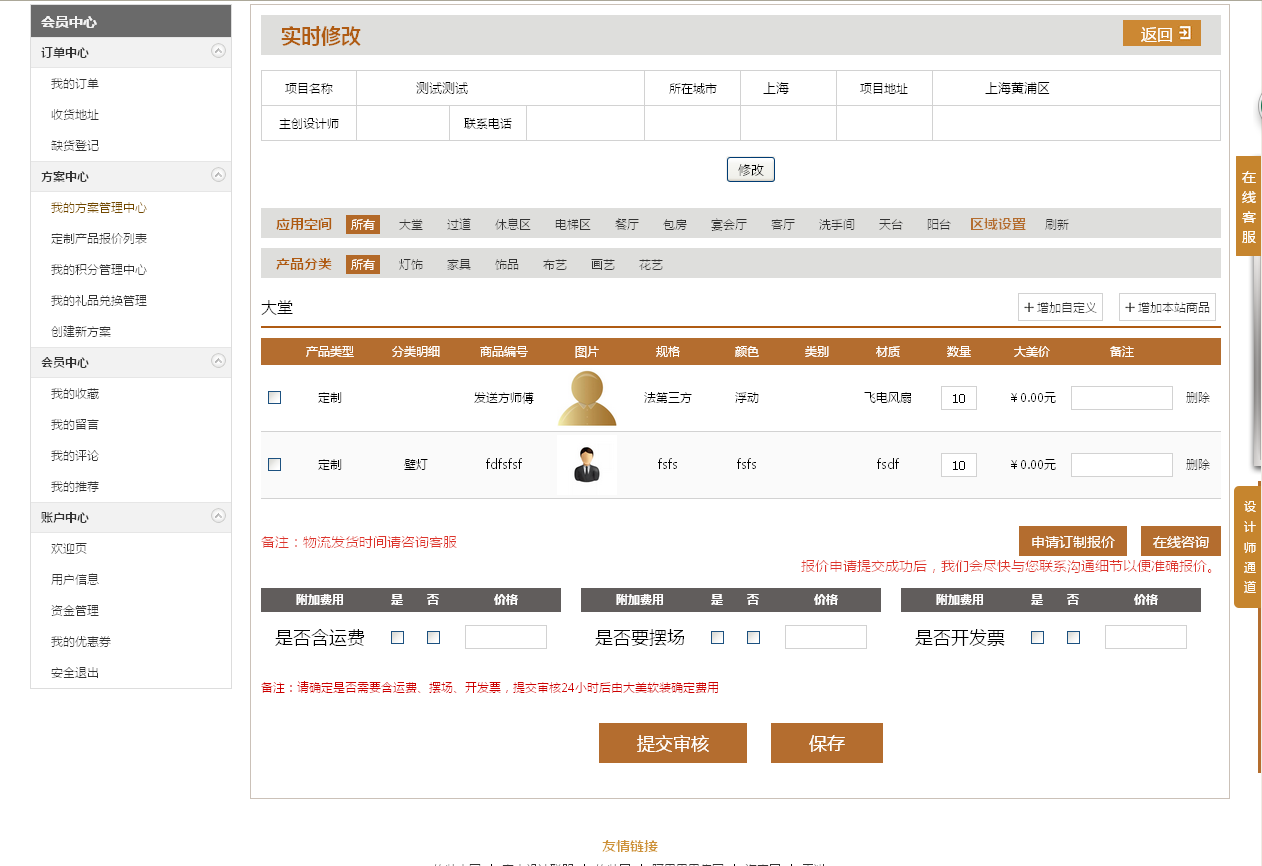Collapse the 方案中心 section
Image resolution: width=1262 pixels, height=866 pixels.
[218, 176]
